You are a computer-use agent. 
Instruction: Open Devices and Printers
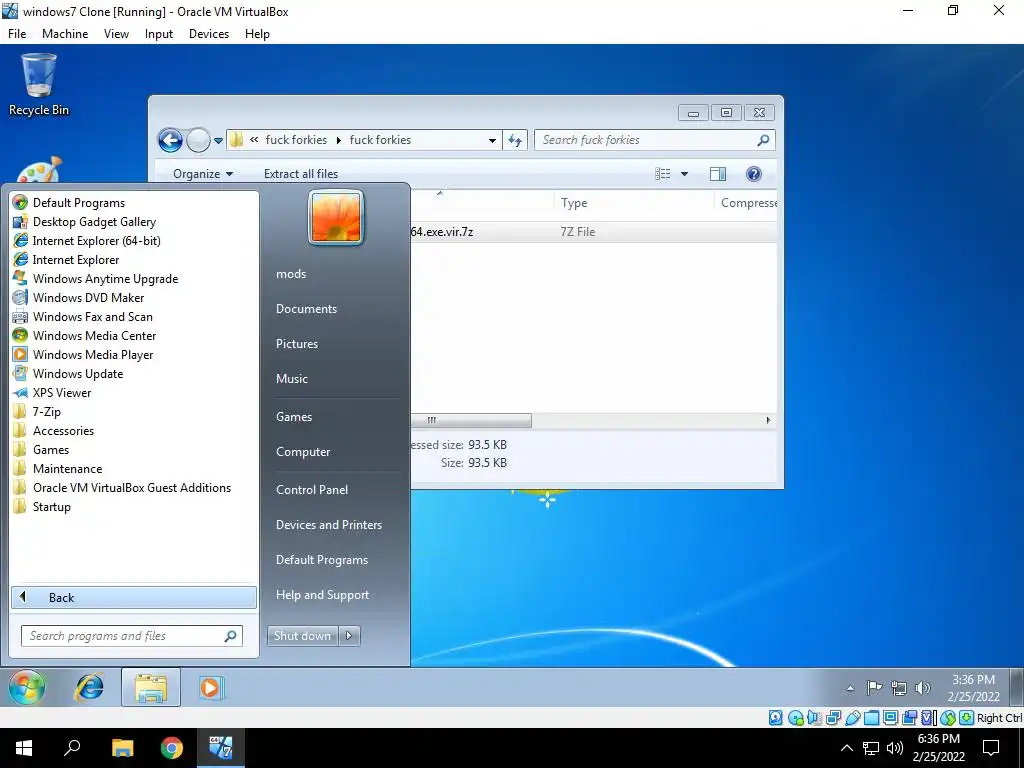click(328, 525)
